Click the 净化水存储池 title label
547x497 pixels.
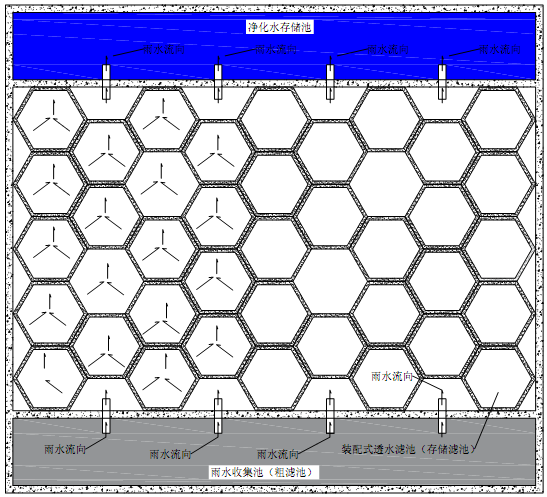tap(279, 27)
